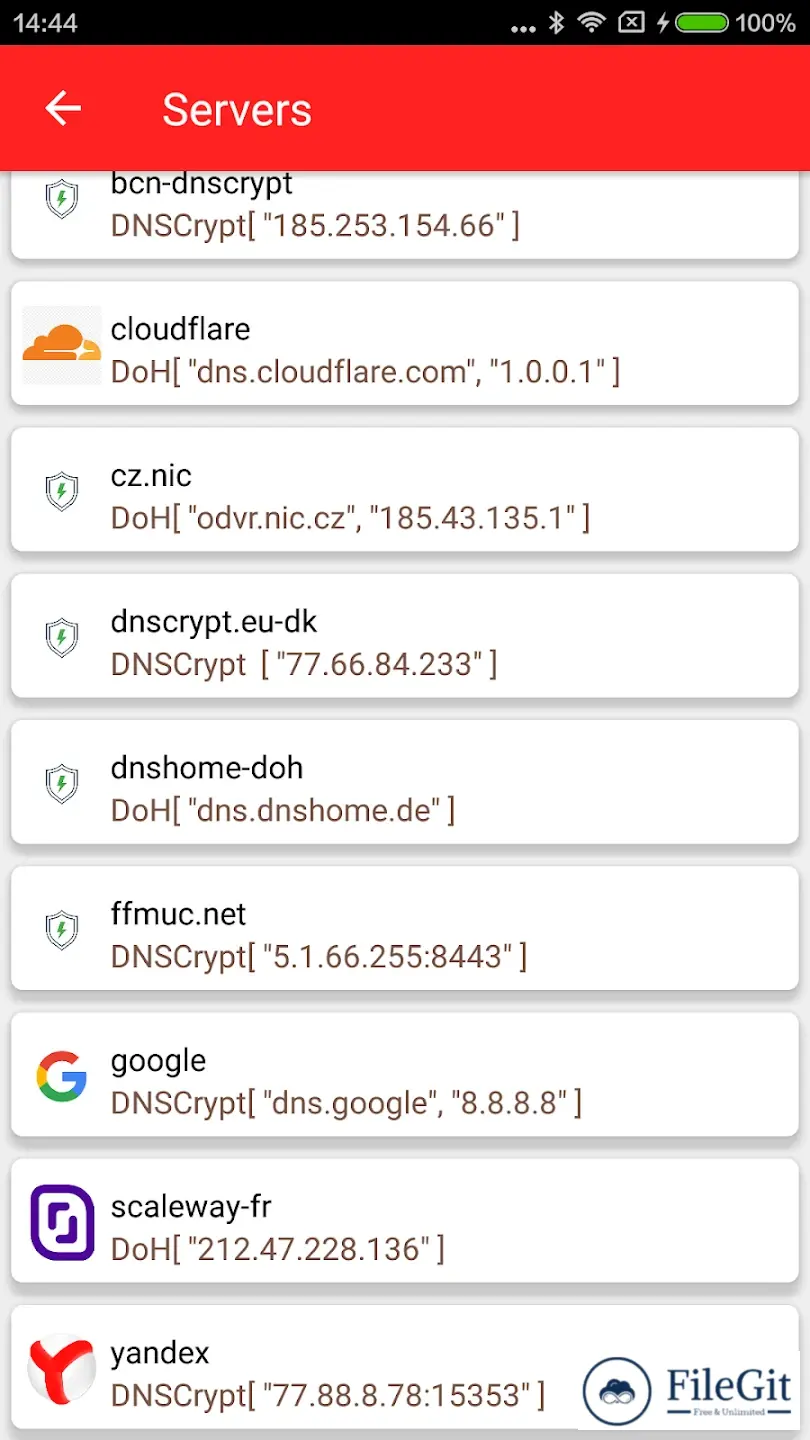Pick the yandex server name
The height and width of the screenshot is (1440, 810).
pos(160,1353)
